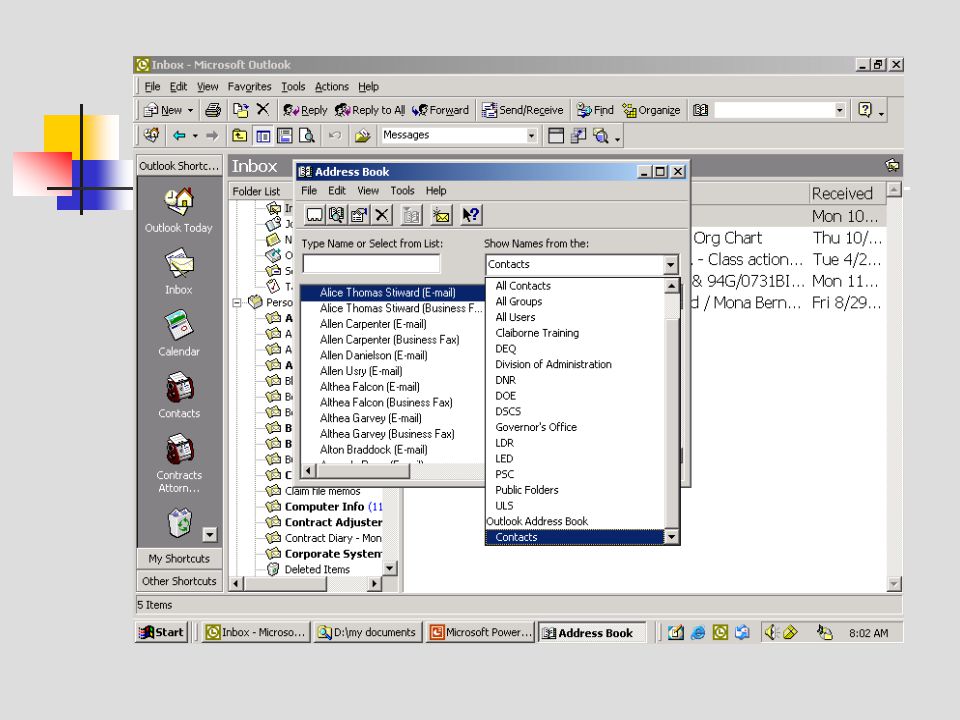960x720 pixels.
Task: Click Forward in the Outlook toolbar
Action: pyautogui.click(x=440, y=110)
